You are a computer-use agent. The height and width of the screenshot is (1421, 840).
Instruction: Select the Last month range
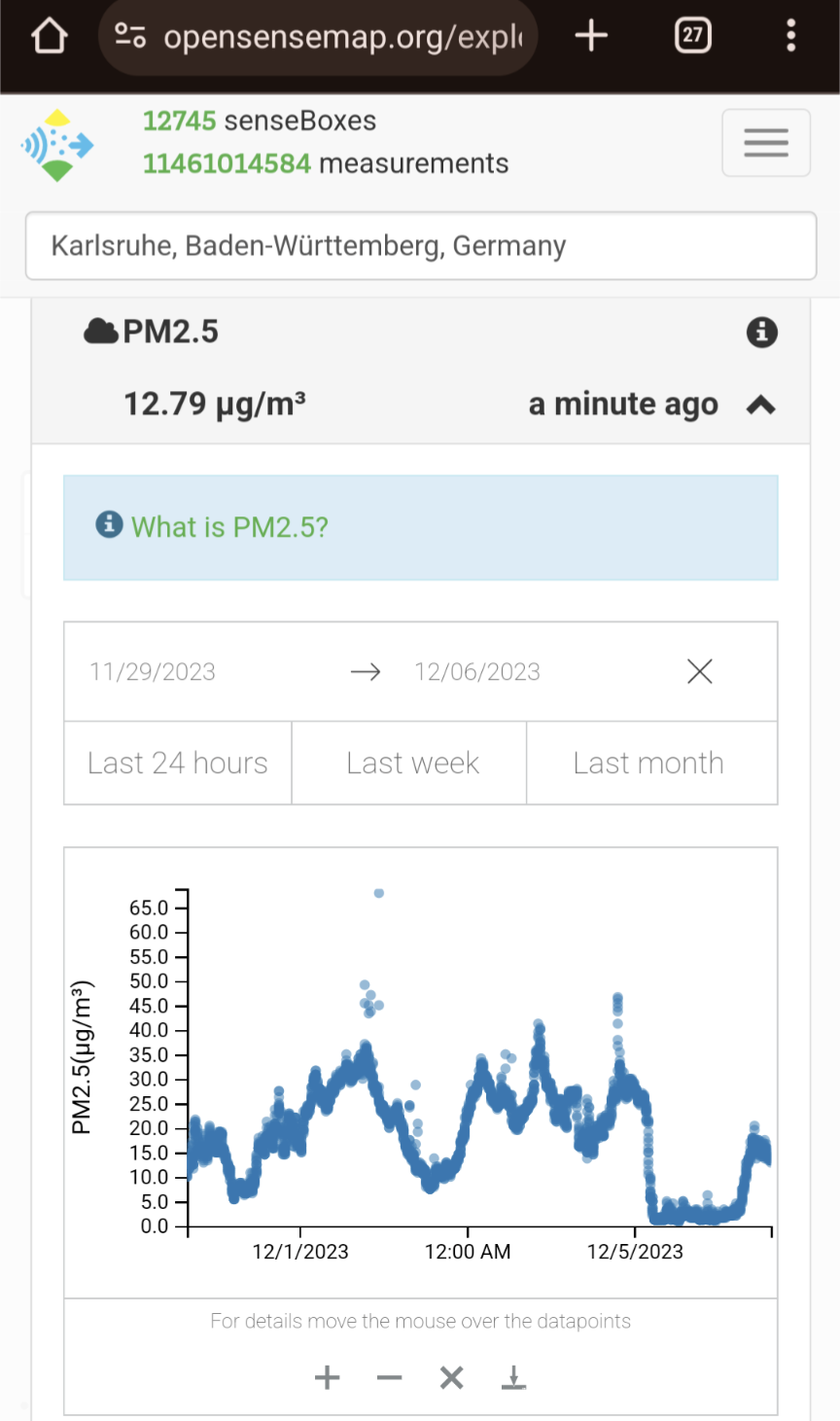pos(648,764)
